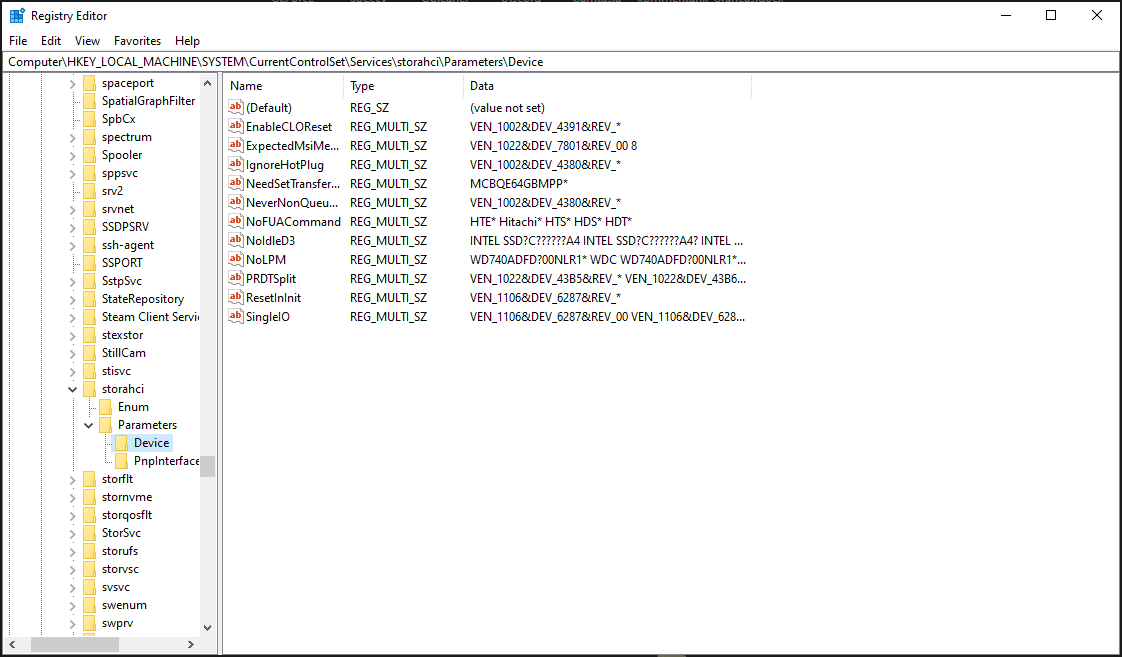The width and height of the screenshot is (1122, 657).
Task: Click the Registry Editor title bar icon
Action: point(14,15)
